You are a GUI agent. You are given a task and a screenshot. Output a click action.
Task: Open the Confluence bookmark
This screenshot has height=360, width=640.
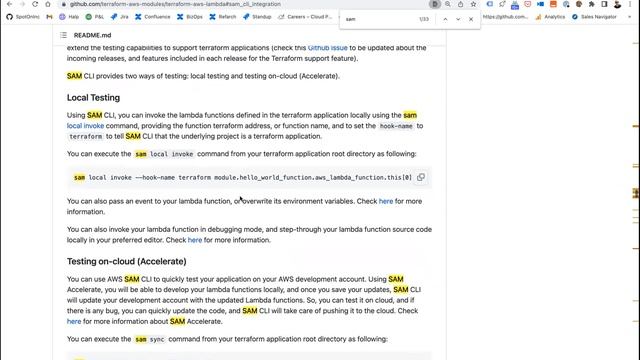[153, 17]
